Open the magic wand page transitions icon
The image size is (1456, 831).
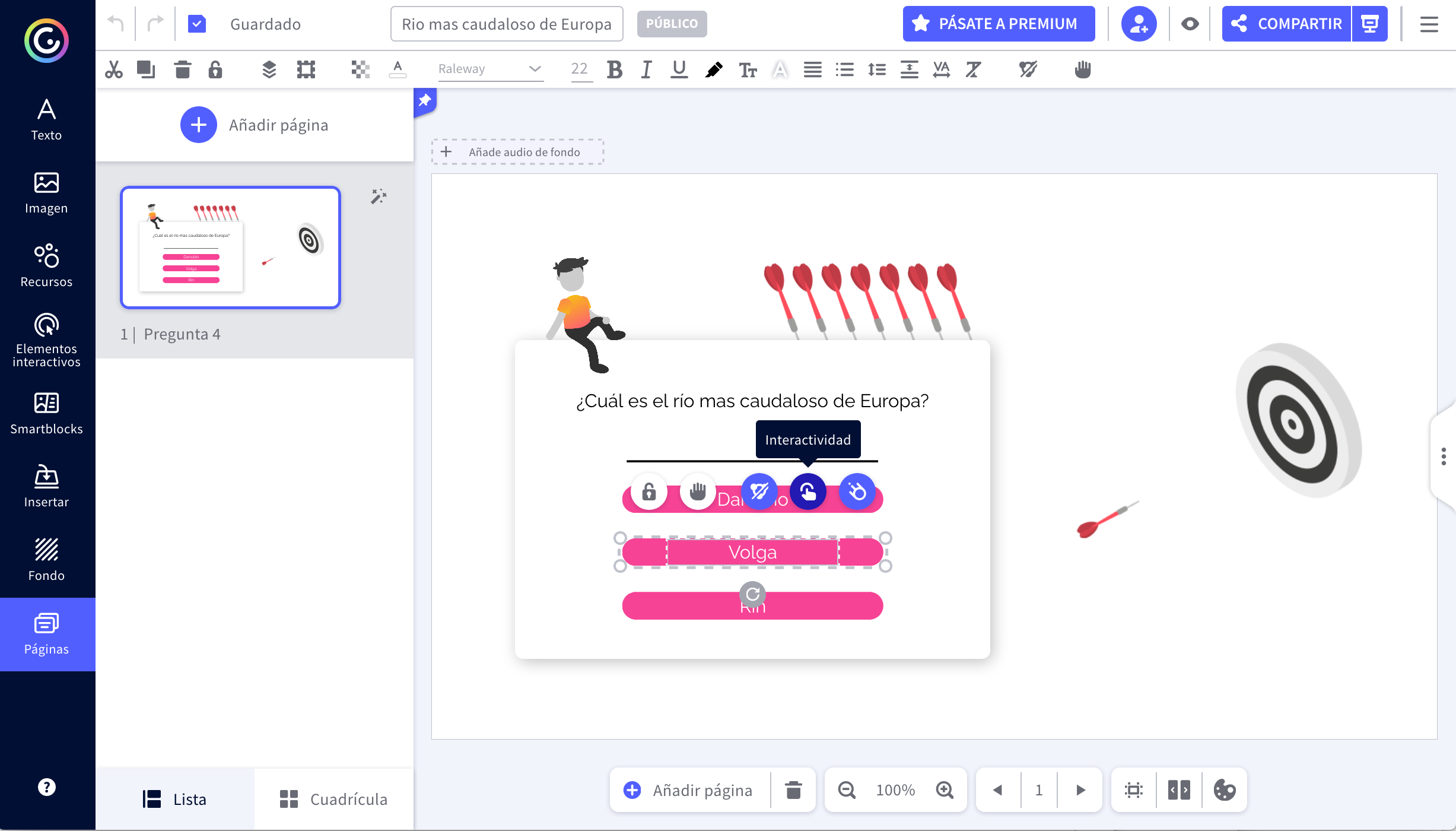379,196
